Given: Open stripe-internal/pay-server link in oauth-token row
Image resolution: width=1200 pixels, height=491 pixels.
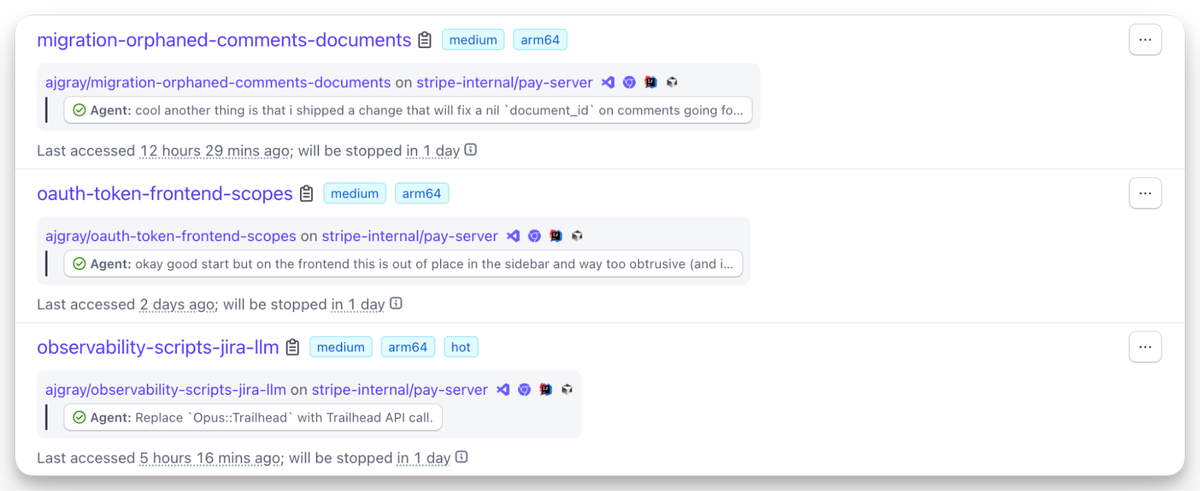Looking at the screenshot, I should pyautogui.click(x=410, y=236).
